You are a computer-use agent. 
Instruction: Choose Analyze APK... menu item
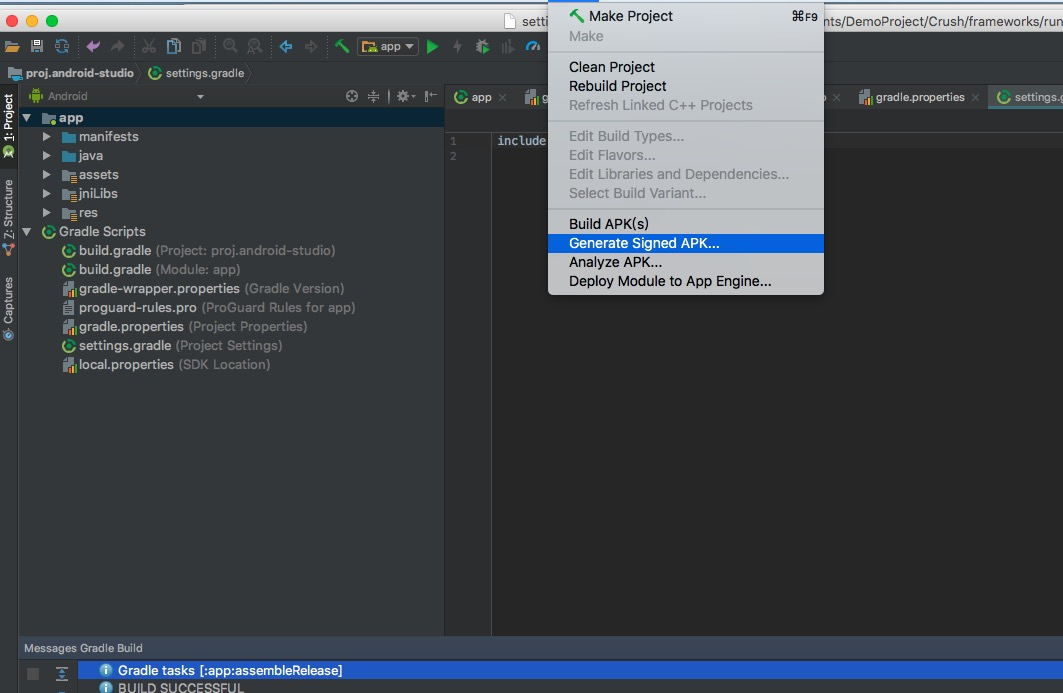click(685, 262)
